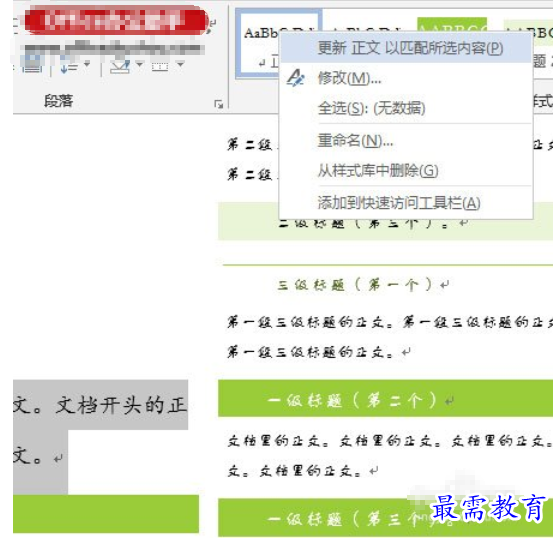Expand the shading color dropdown arrow

pyautogui.click(x=140, y=64)
